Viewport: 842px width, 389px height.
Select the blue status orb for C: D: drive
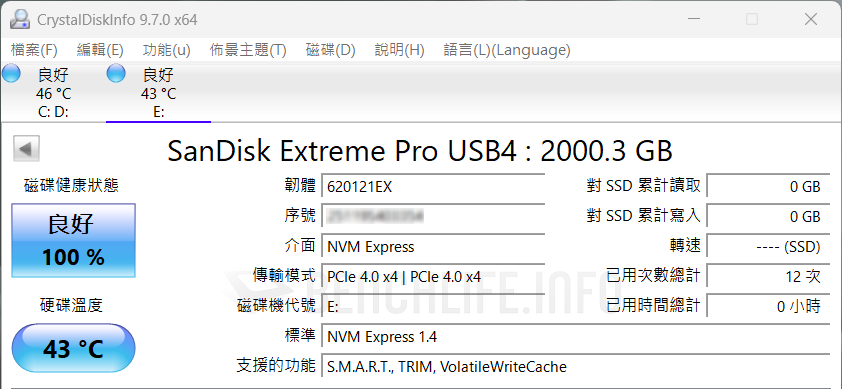(x=11, y=74)
